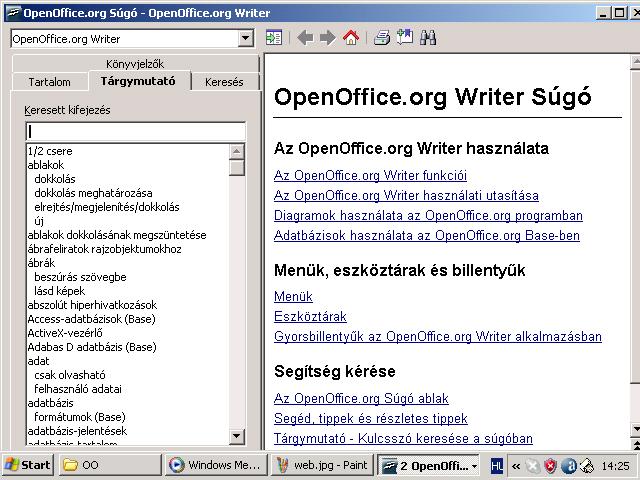This screenshot has width=640, height=480.
Task: Follow the 'Menük' help link
Action: tap(293, 296)
